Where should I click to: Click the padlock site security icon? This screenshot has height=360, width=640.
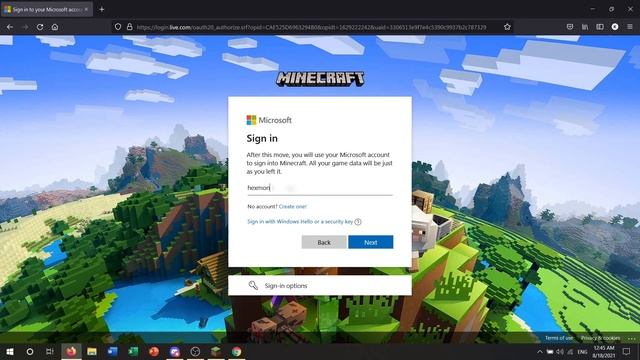129,27
